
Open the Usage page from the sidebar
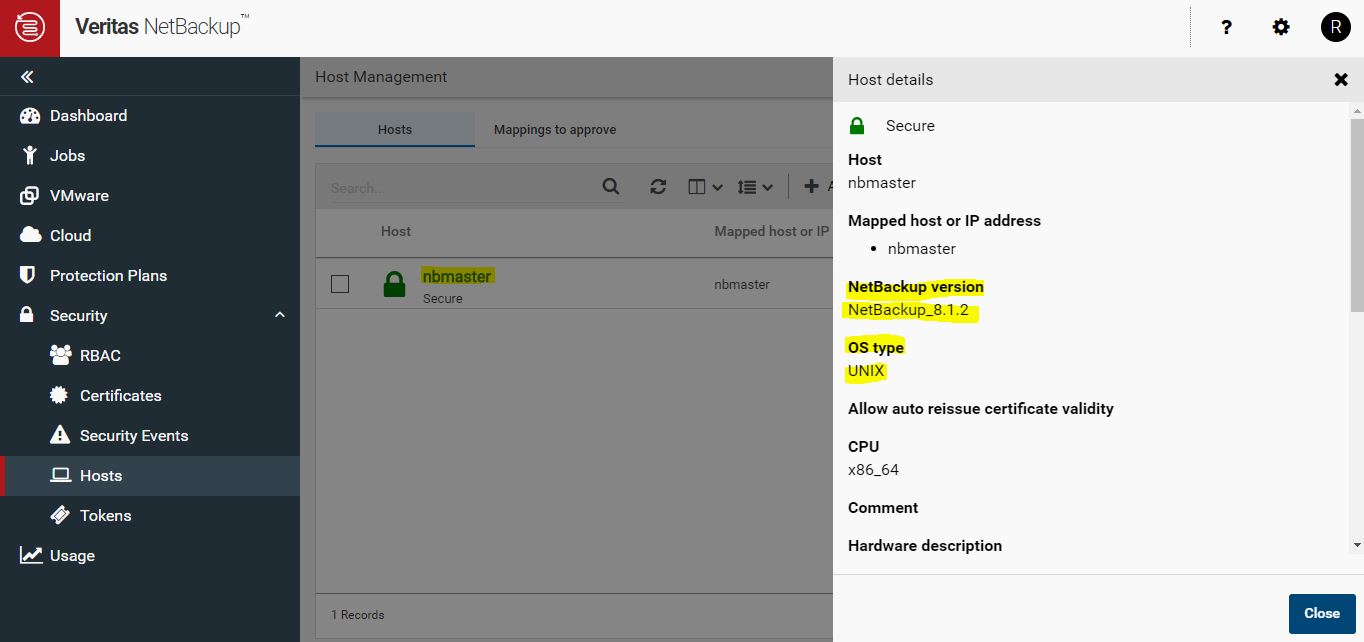[70, 555]
